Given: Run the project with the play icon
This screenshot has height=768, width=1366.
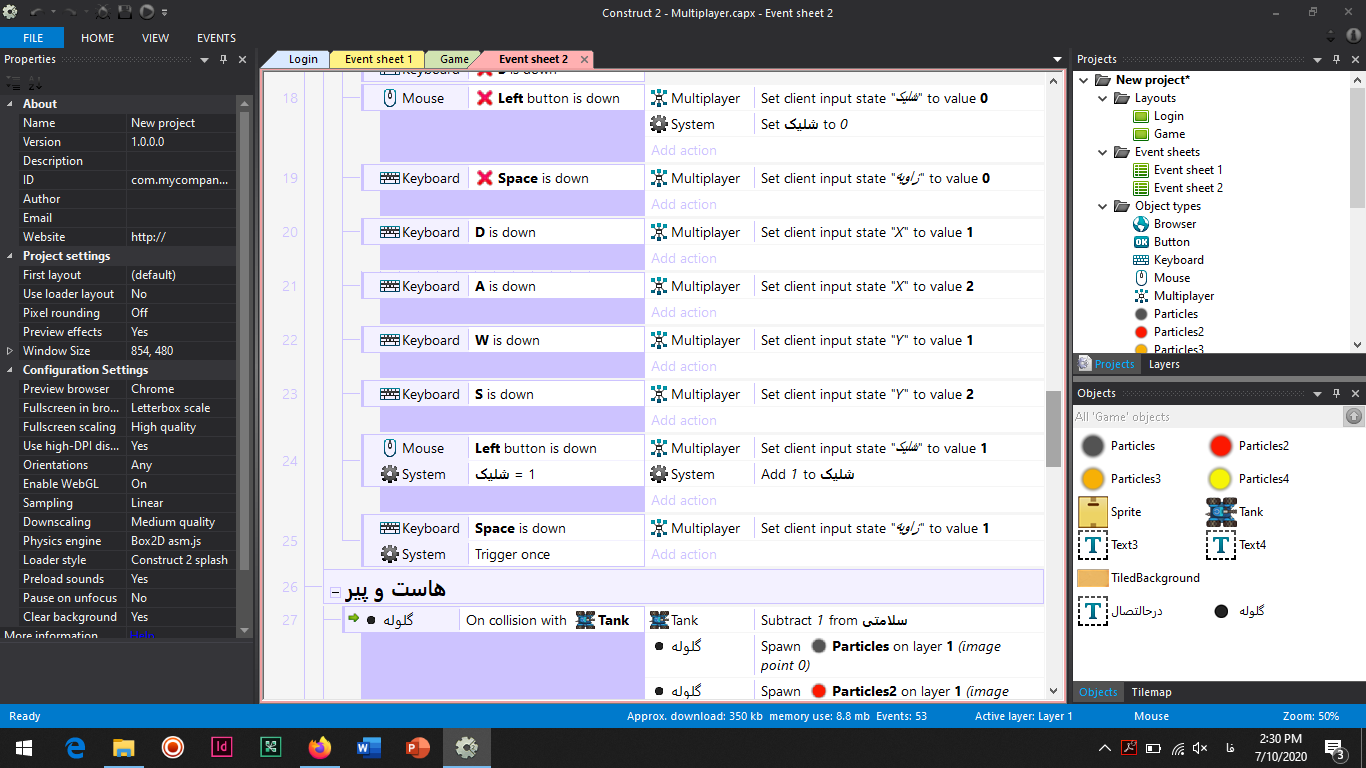Looking at the screenshot, I should pyautogui.click(x=146, y=13).
